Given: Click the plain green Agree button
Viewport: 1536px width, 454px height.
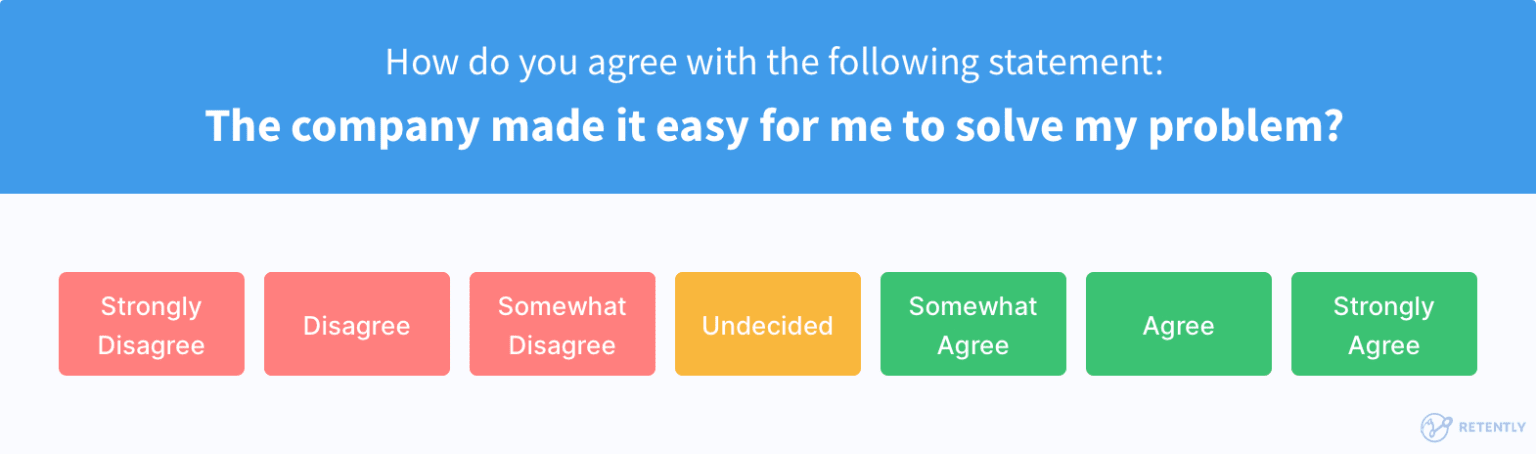Looking at the screenshot, I should pos(1178,324).
